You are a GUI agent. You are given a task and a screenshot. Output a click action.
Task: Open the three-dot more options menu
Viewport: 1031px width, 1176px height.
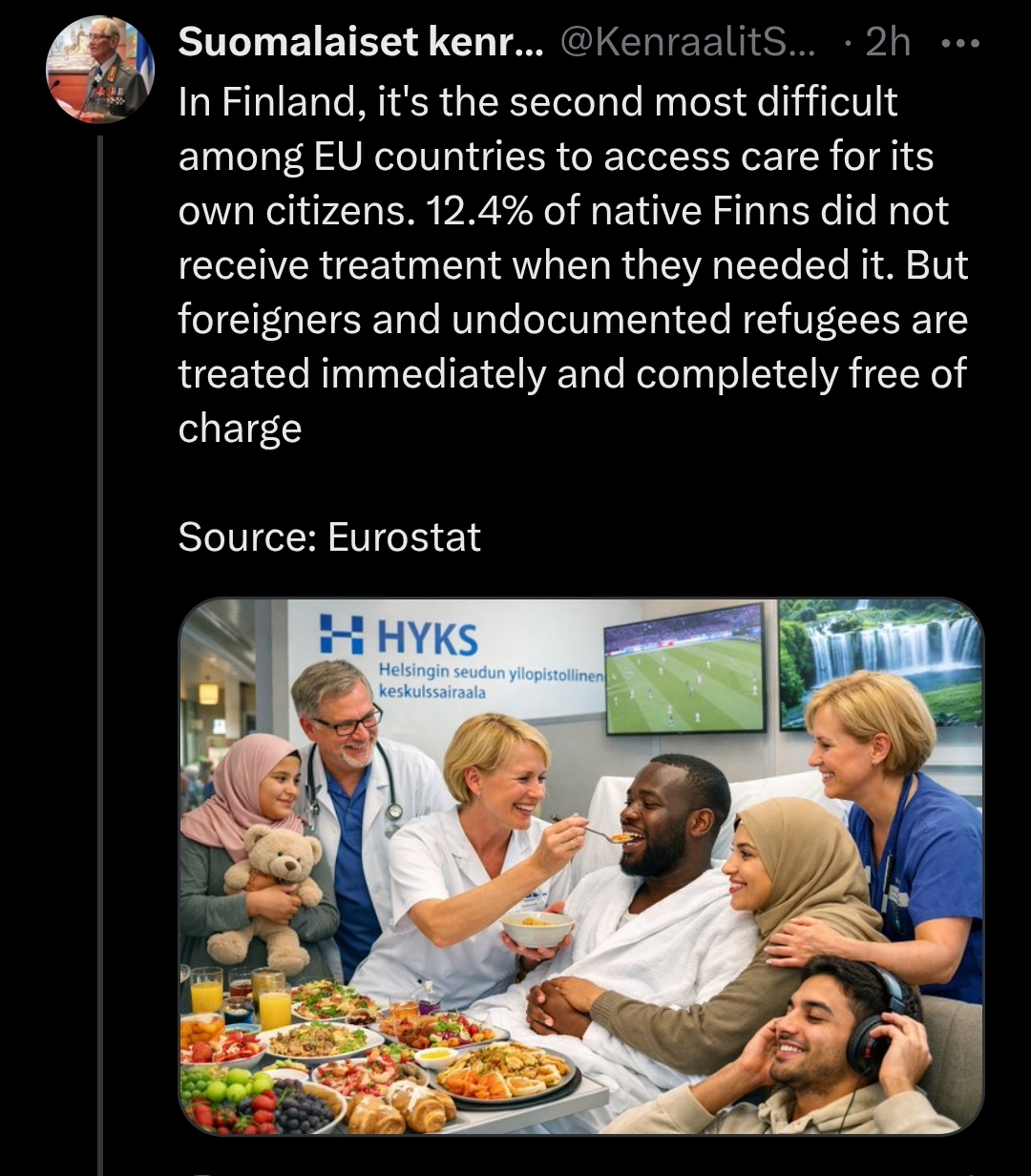(960, 43)
